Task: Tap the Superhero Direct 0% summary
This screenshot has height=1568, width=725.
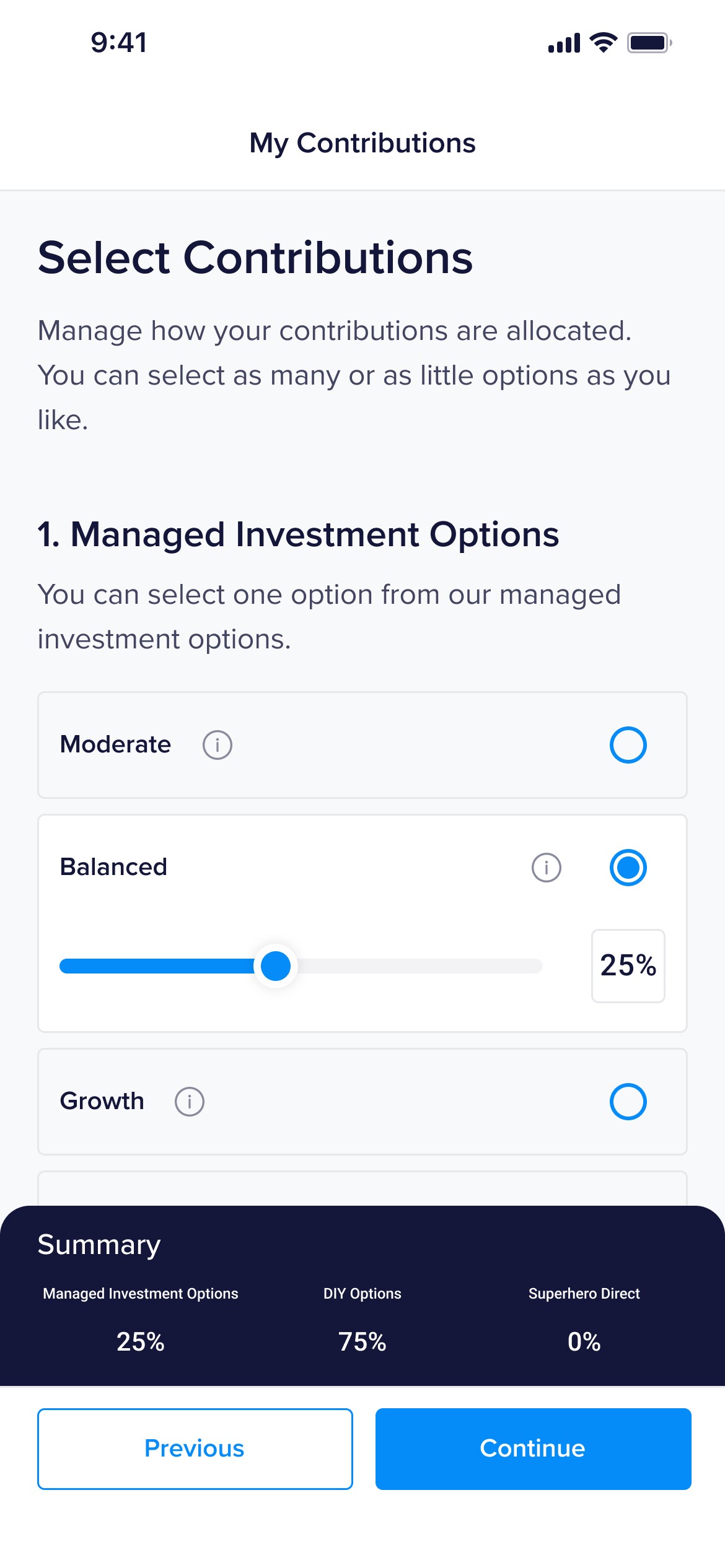Action: click(x=584, y=1342)
